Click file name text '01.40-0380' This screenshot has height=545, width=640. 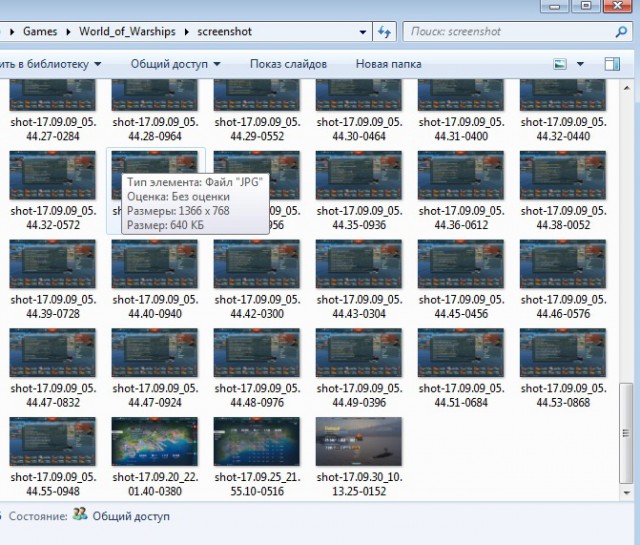pos(155,491)
